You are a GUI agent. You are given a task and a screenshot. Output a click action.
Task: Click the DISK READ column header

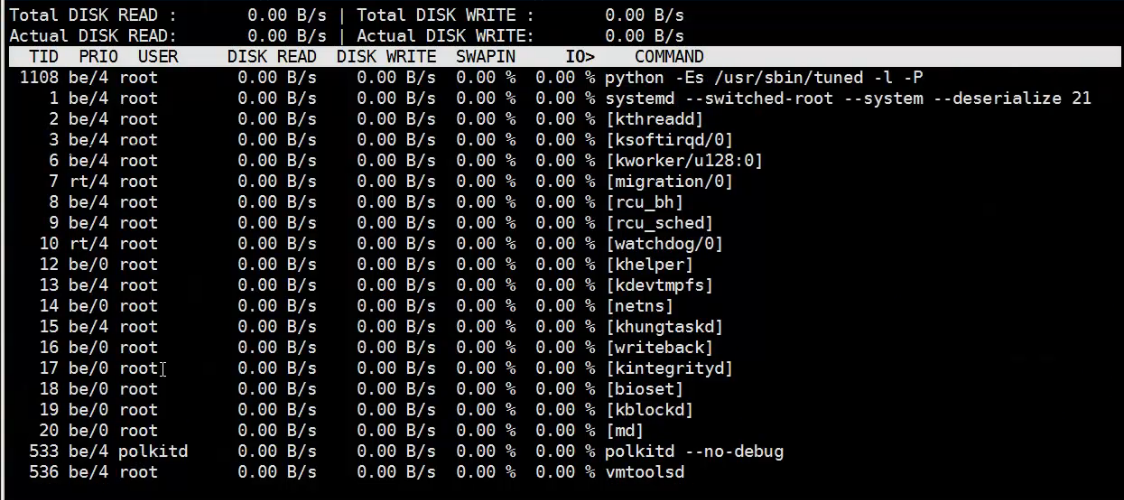[272, 57]
